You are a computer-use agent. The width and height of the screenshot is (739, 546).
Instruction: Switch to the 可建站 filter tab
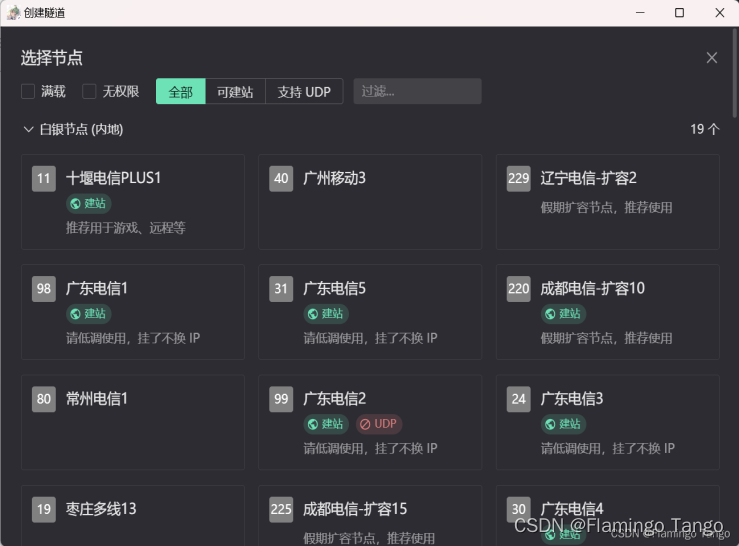tap(235, 91)
